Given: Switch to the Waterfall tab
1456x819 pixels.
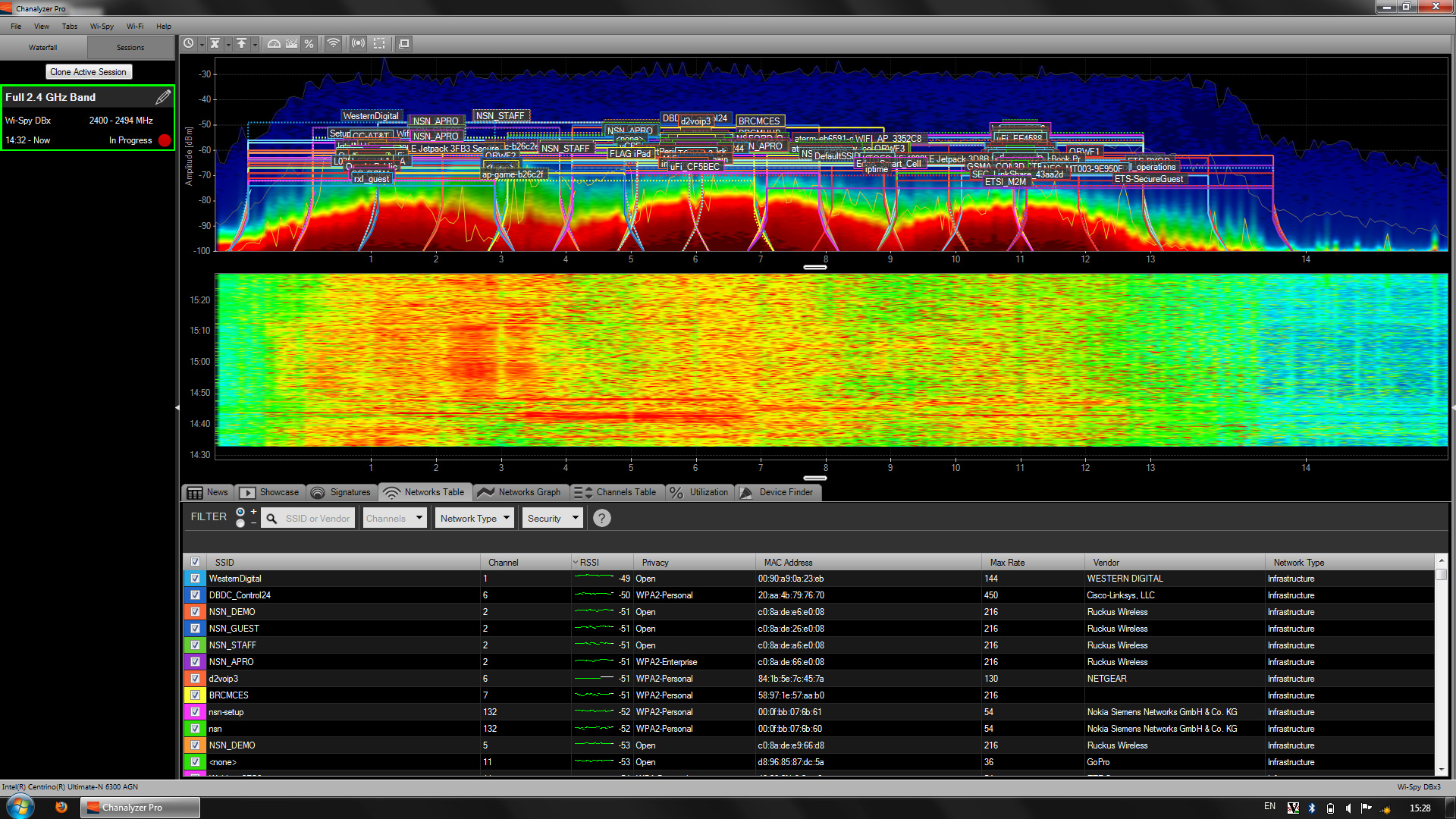Looking at the screenshot, I should pos(43,47).
